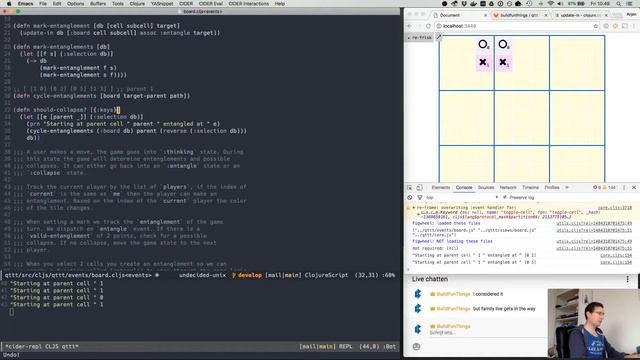
Task: Open the DevTools Sources tab
Action: 486,188
